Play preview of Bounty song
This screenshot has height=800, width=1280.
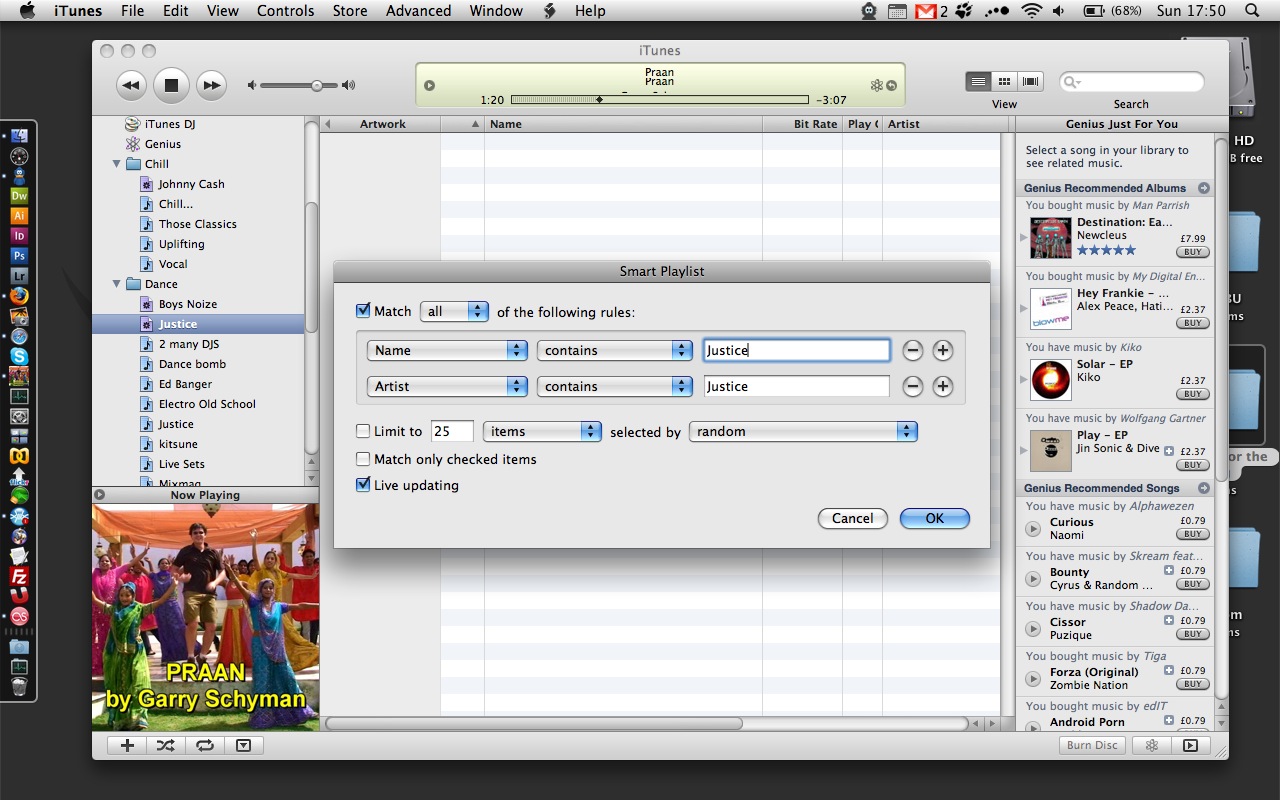[1033, 578]
